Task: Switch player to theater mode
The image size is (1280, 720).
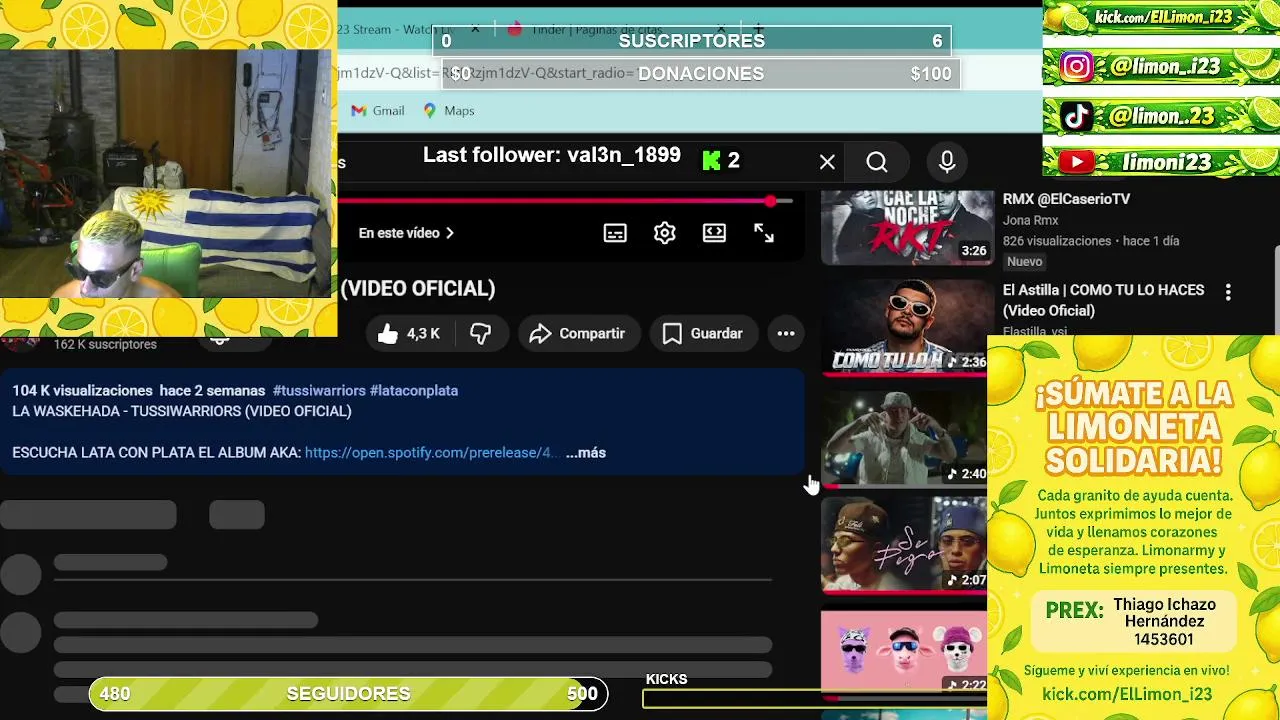Action: pyautogui.click(x=714, y=233)
